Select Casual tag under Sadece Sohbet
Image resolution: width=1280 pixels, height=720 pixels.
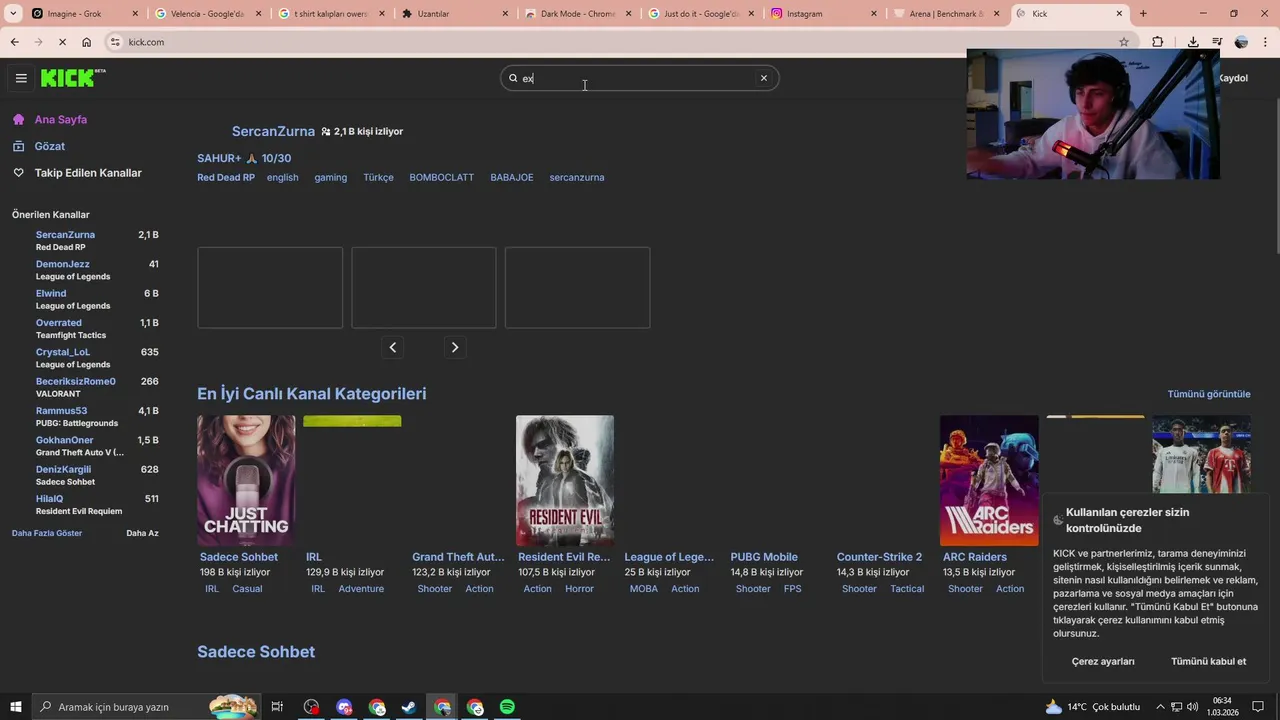pyautogui.click(x=247, y=589)
